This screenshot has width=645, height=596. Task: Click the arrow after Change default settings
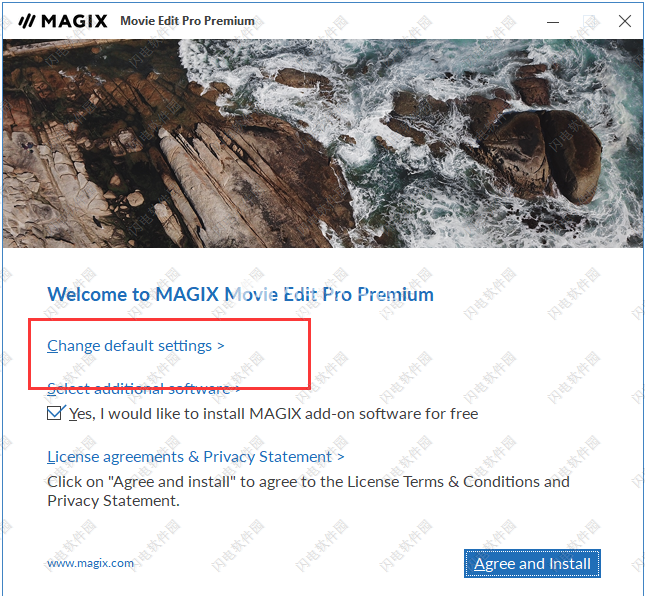pos(221,346)
